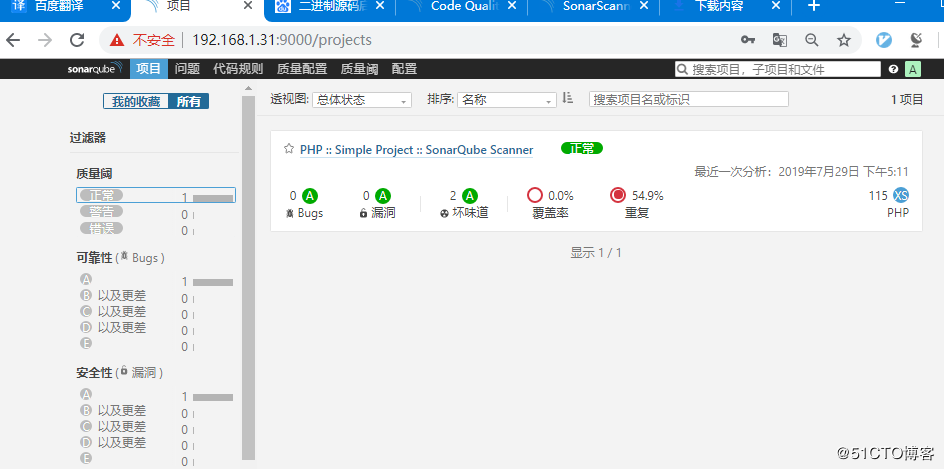
Task: Click the translate page icon
Action: (x=780, y=40)
